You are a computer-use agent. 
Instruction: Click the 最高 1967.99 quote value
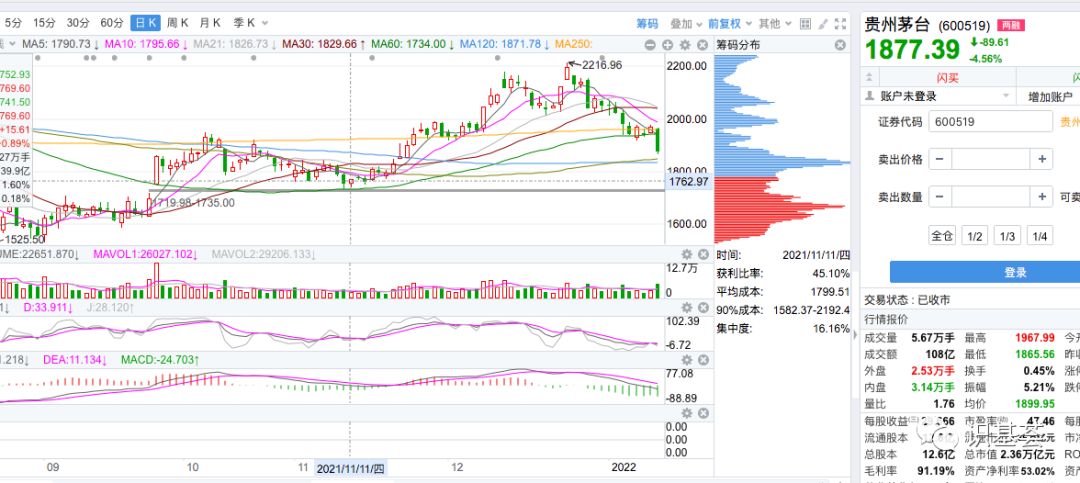1033,338
